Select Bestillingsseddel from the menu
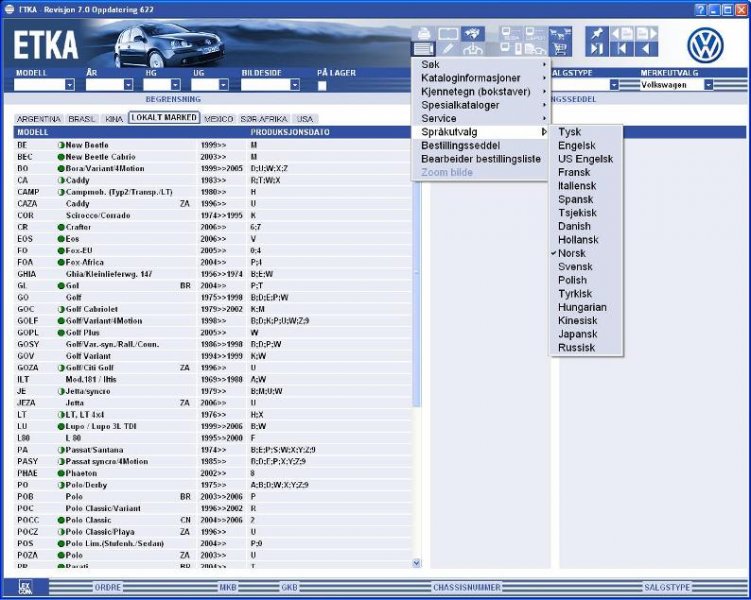The height and width of the screenshot is (600, 751). tap(466, 145)
